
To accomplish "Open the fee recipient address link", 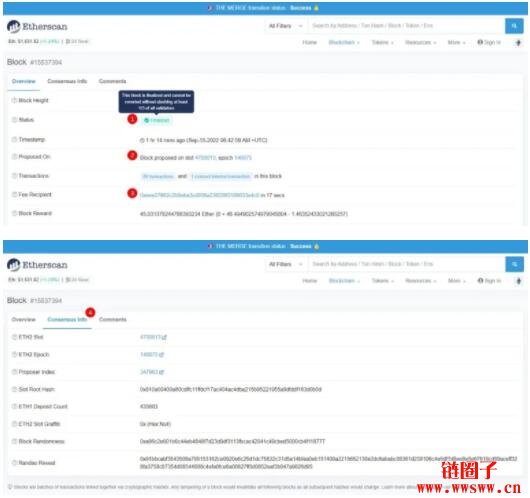I will pyautogui.click(x=200, y=195).
